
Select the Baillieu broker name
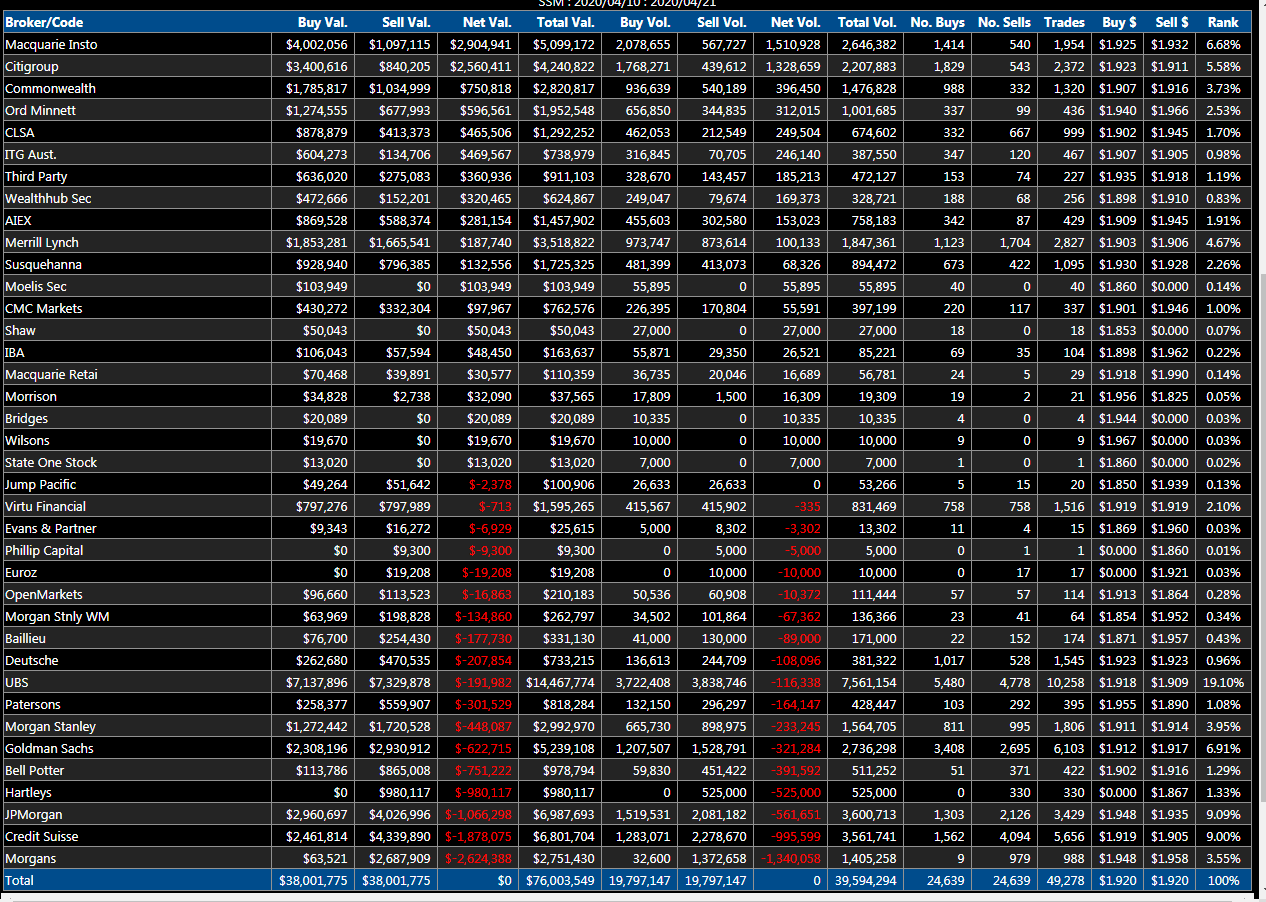click(26, 638)
